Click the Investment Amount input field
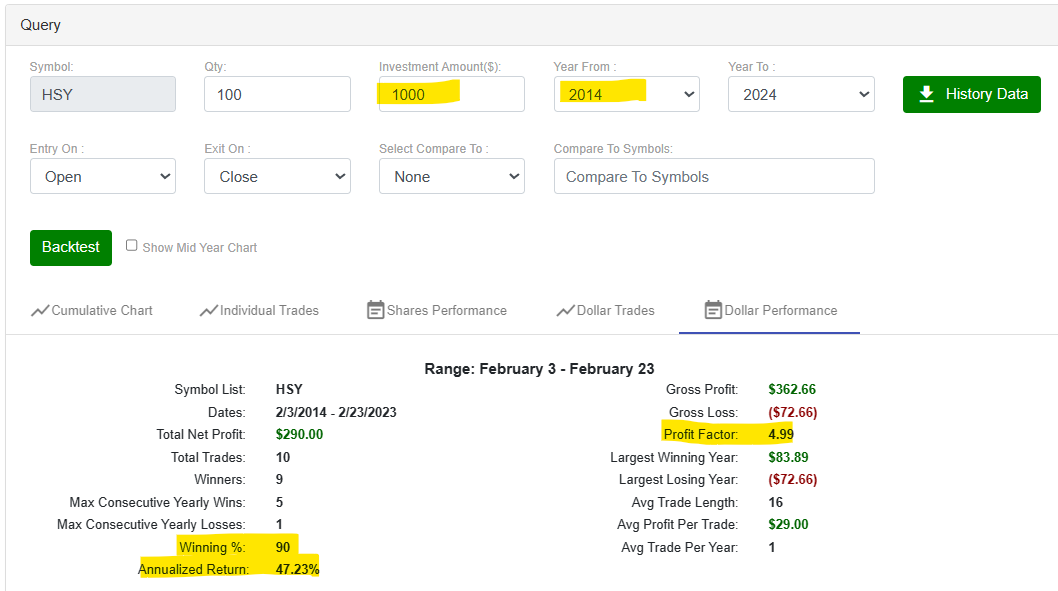Screen dimensions: 1058x591 pyautogui.click(x=452, y=94)
